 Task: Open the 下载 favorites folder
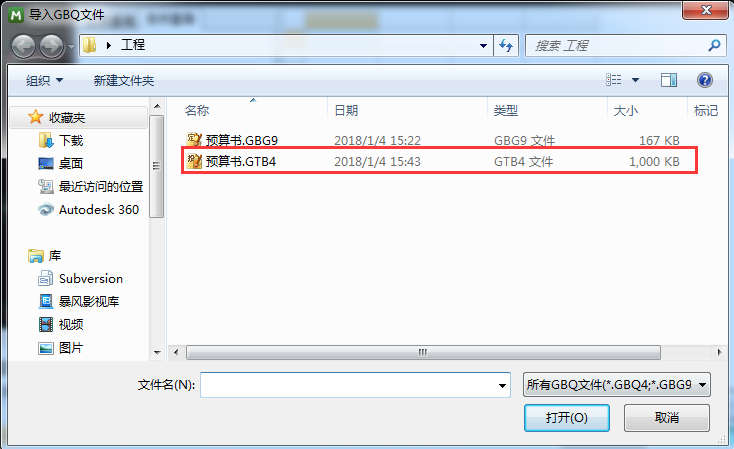point(61,140)
